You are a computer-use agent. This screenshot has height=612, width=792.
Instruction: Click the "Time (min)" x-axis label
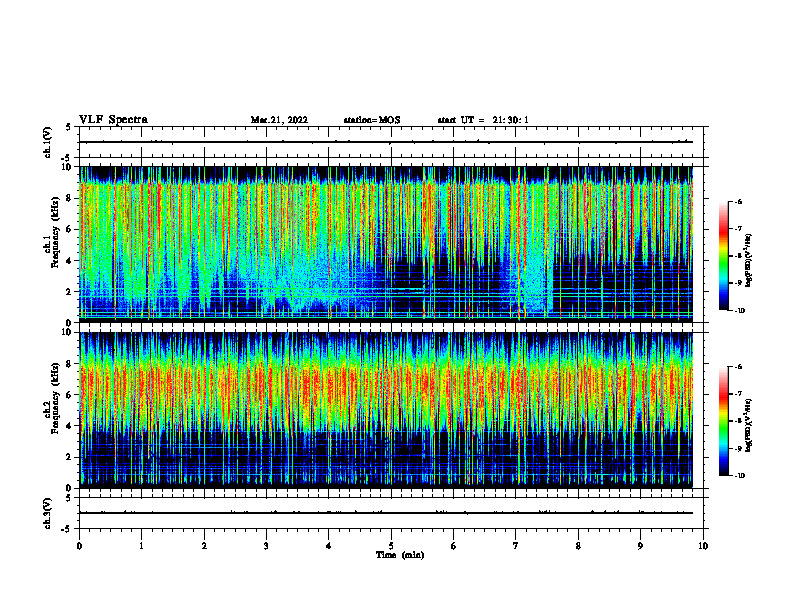click(400, 555)
